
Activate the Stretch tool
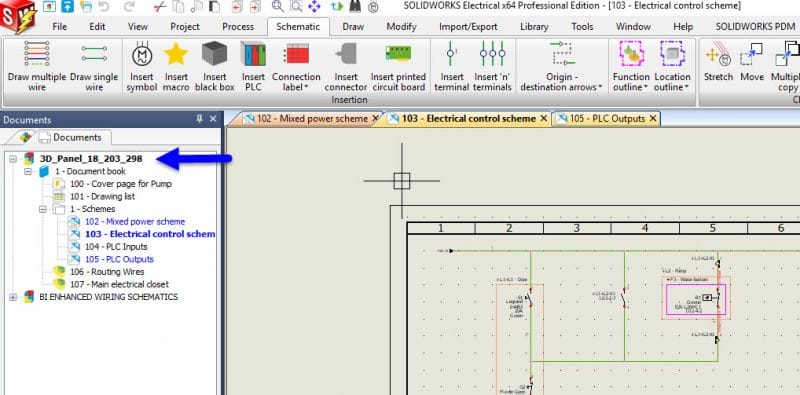pos(718,66)
